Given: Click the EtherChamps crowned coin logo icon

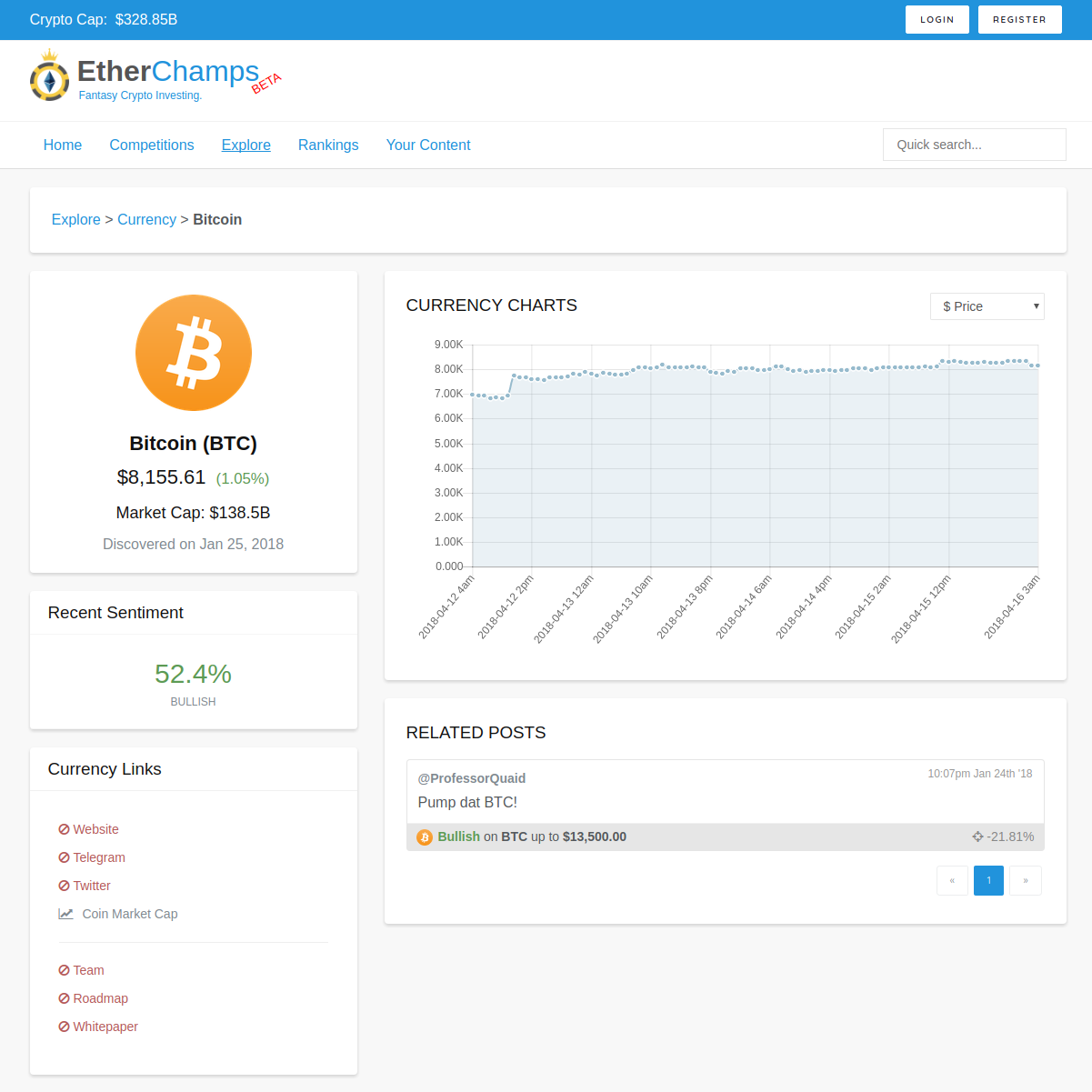Looking at the screenshot, I should 50,75.
